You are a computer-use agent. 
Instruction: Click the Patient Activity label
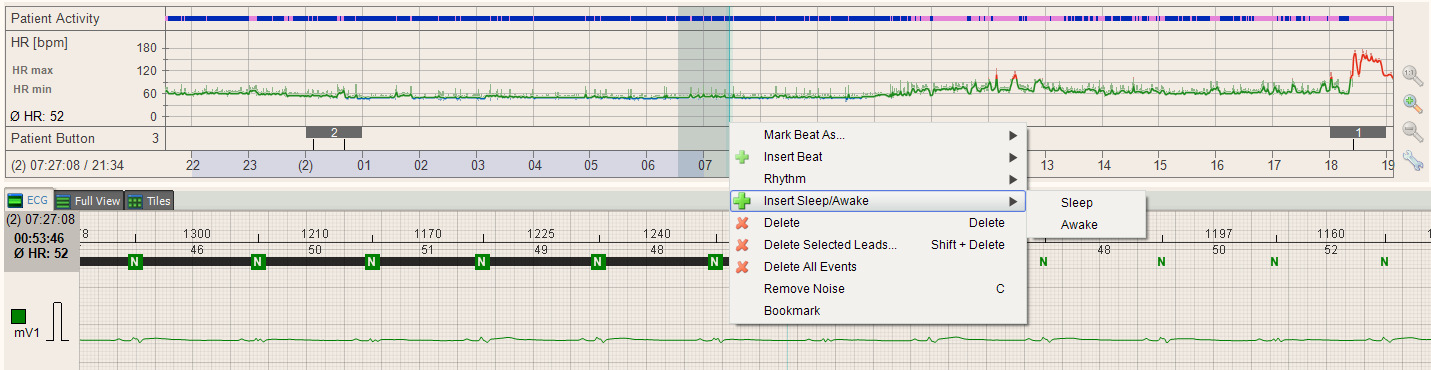coord(55,19)
